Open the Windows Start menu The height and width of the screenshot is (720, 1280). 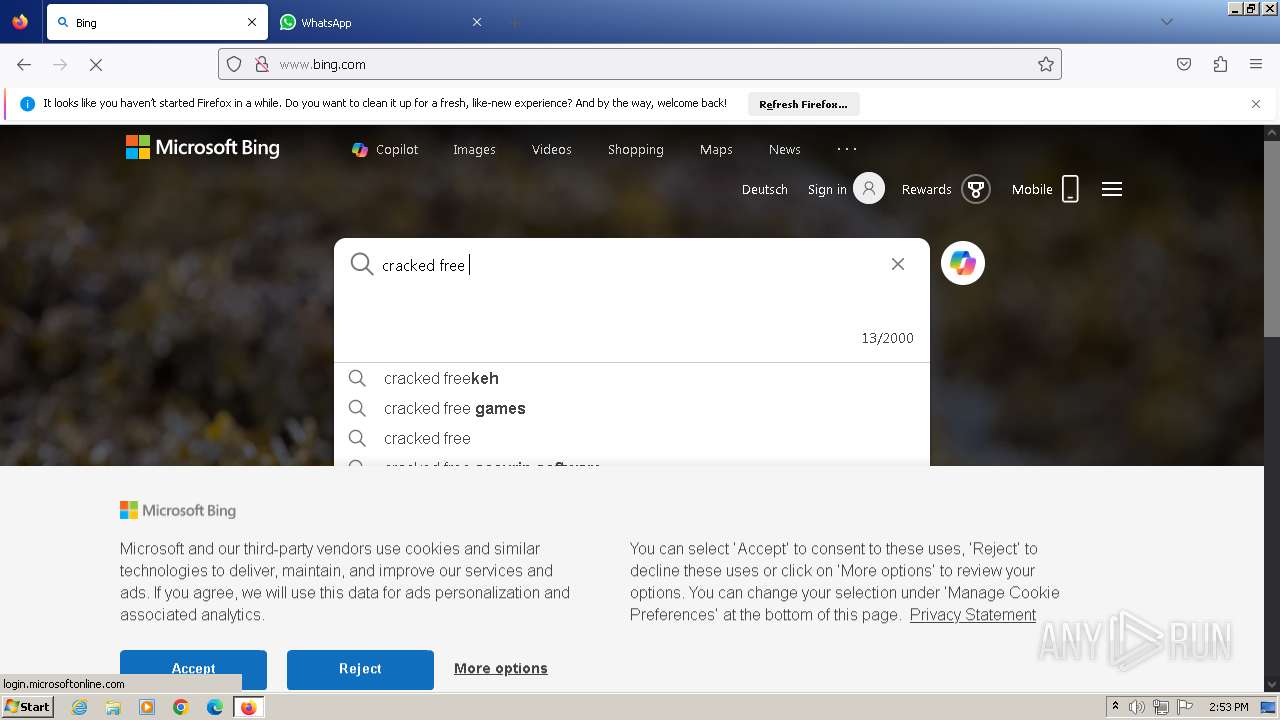28,707
